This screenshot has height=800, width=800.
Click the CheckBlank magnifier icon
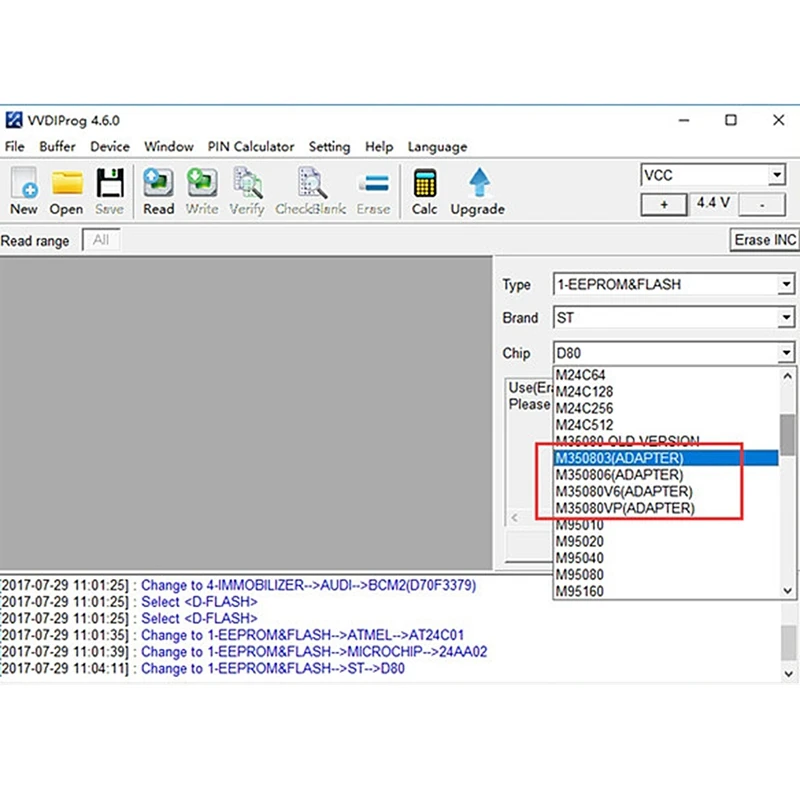pyautogui.click(x=311, y=182)
